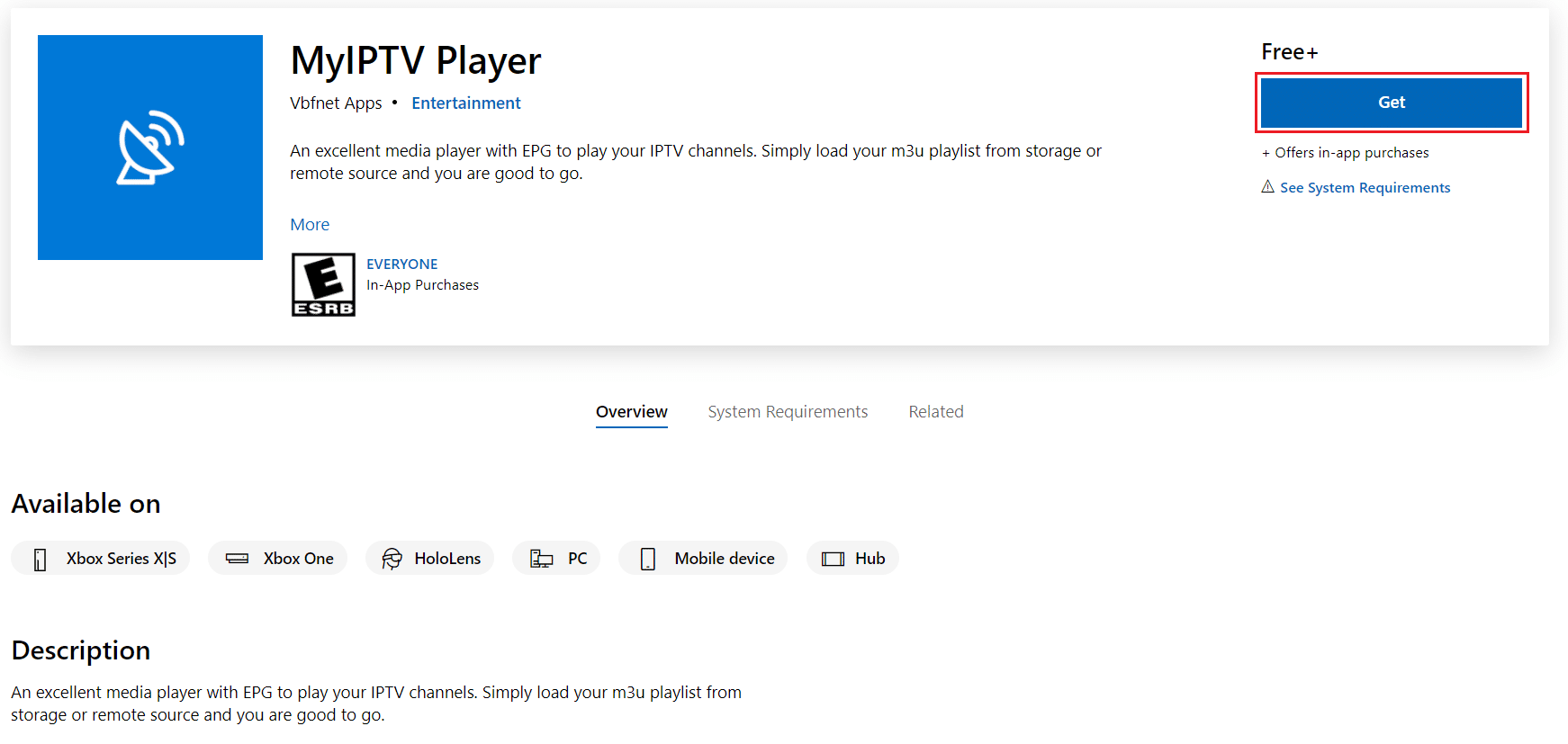
Task: Click the Xbox Series X|S device icon
Action: pos(38,558)
